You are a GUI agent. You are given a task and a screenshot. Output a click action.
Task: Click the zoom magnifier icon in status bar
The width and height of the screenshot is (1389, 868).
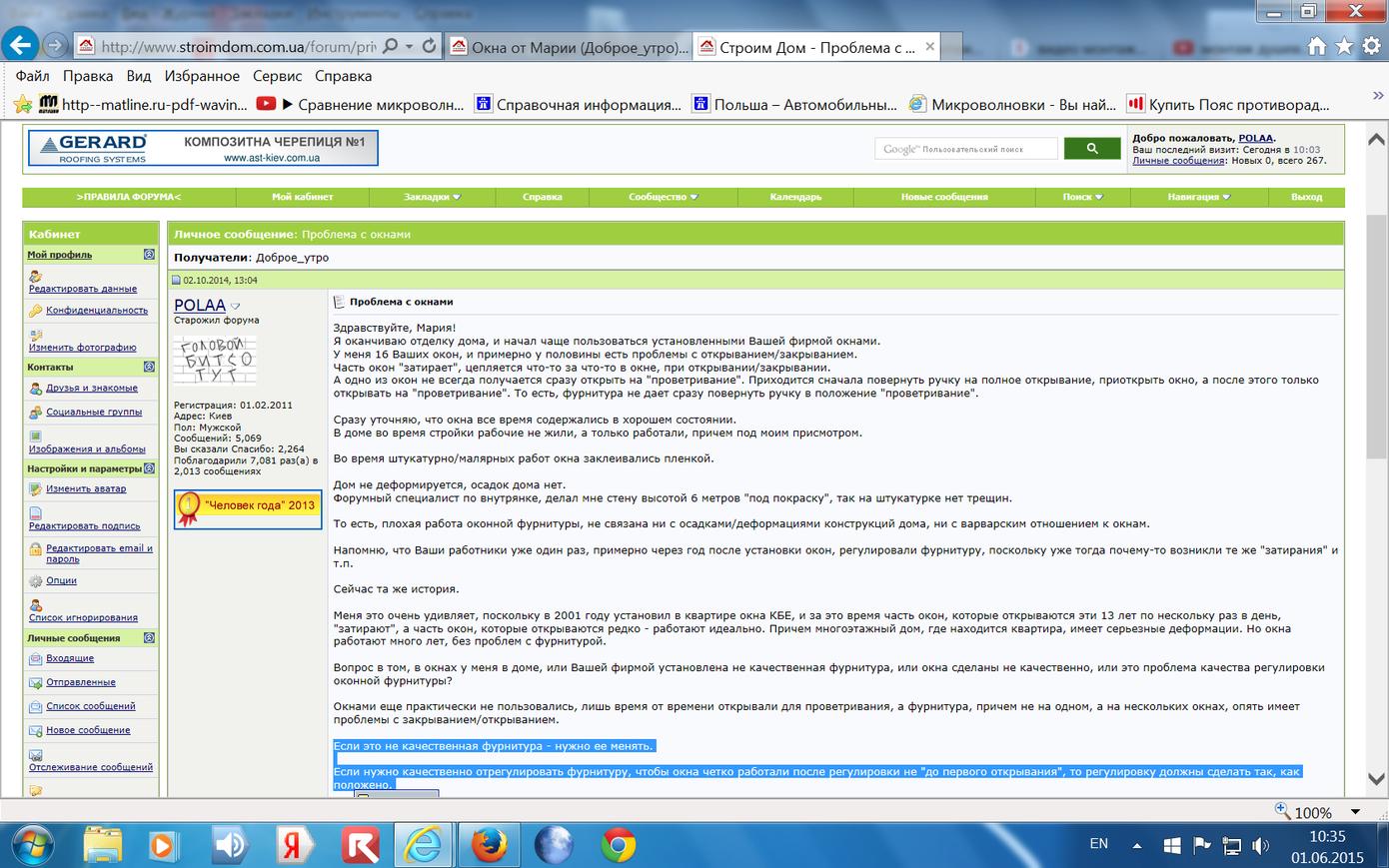click(1282, 810)
